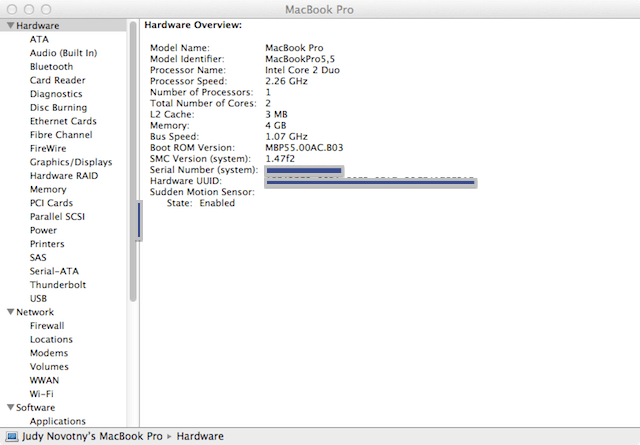Collapse the Software section disclosure triangle
Screen dimensions: 640x445
(x=11, y=407)
